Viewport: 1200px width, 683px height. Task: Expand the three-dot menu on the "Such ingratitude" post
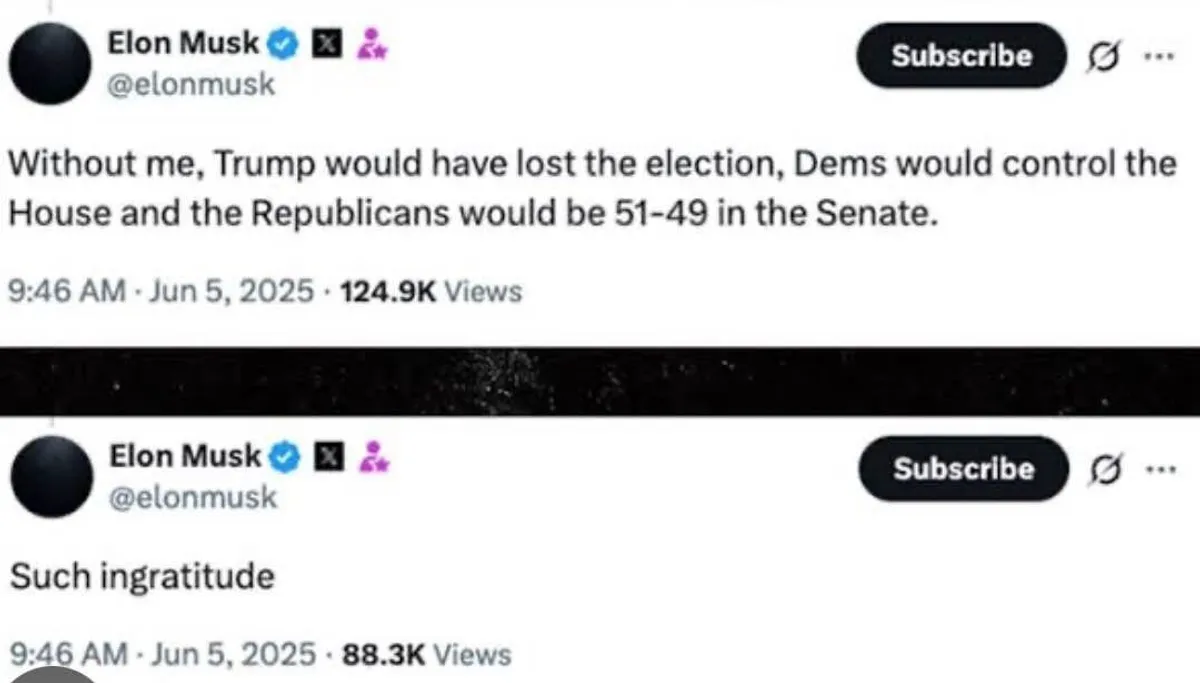(1159, 469)
